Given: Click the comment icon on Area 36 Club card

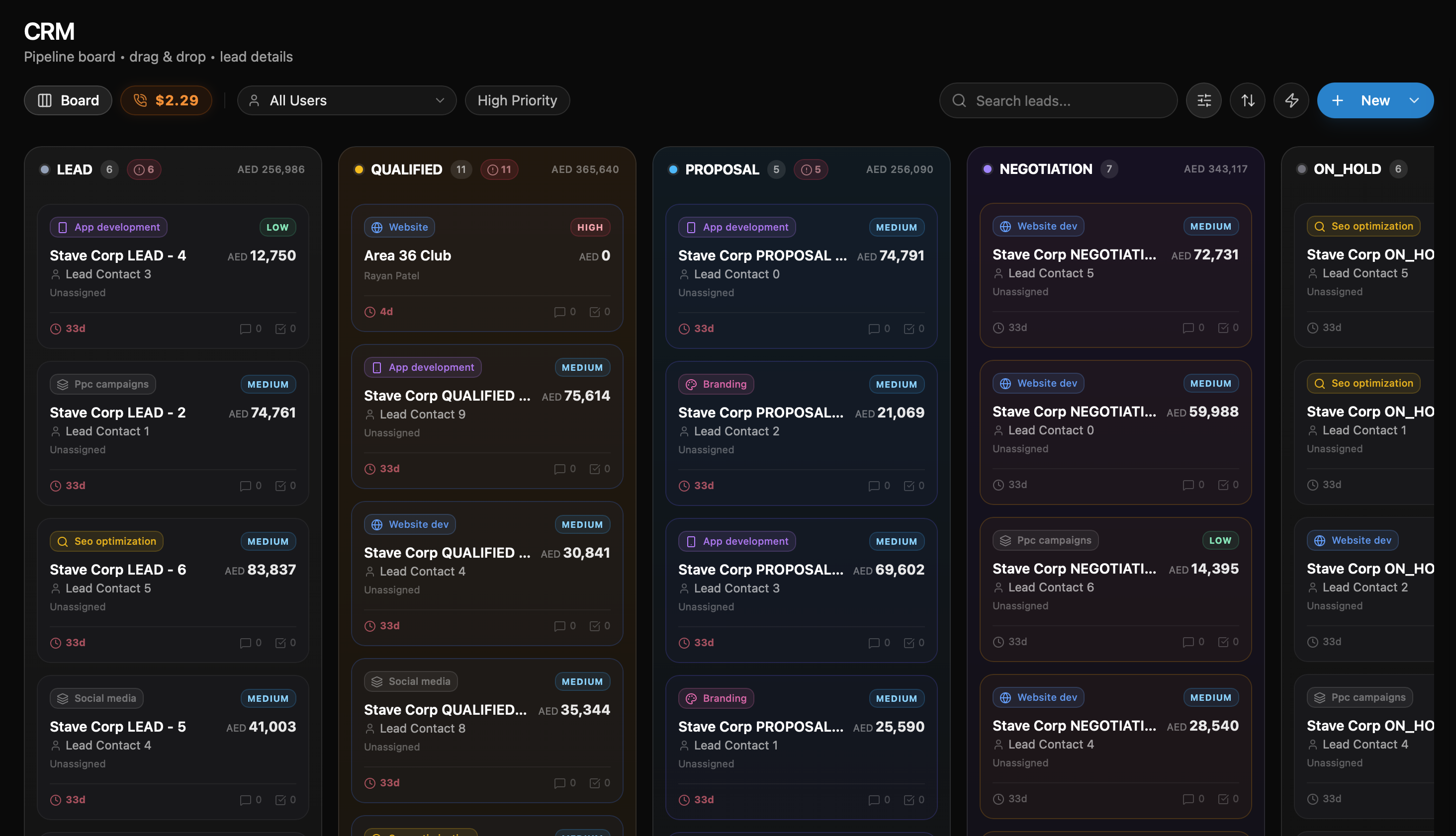Looking at the screenshot, I should 559,312.
